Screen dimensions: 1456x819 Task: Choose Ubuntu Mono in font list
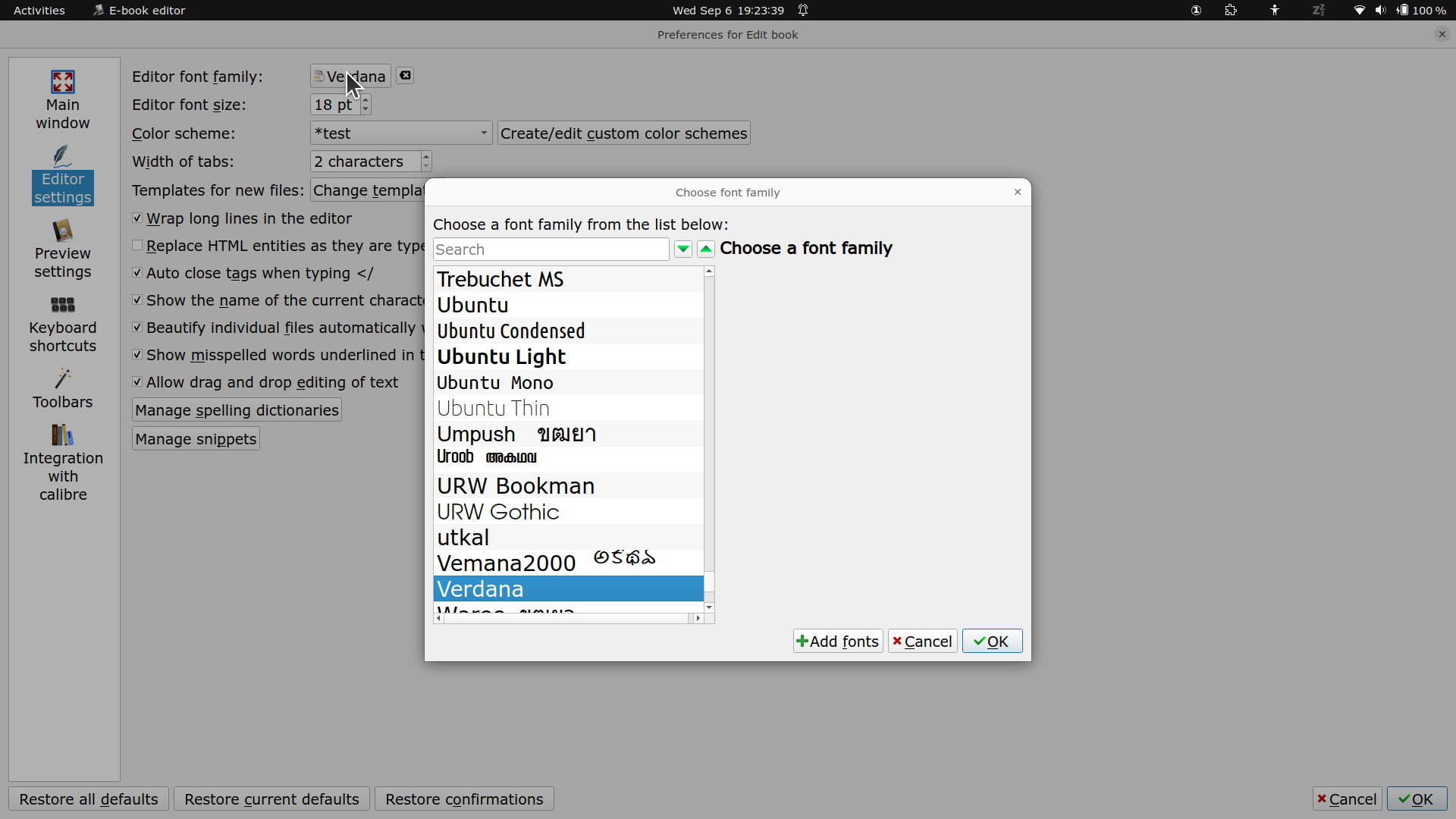pyautogui.click(x=494, y=383)
